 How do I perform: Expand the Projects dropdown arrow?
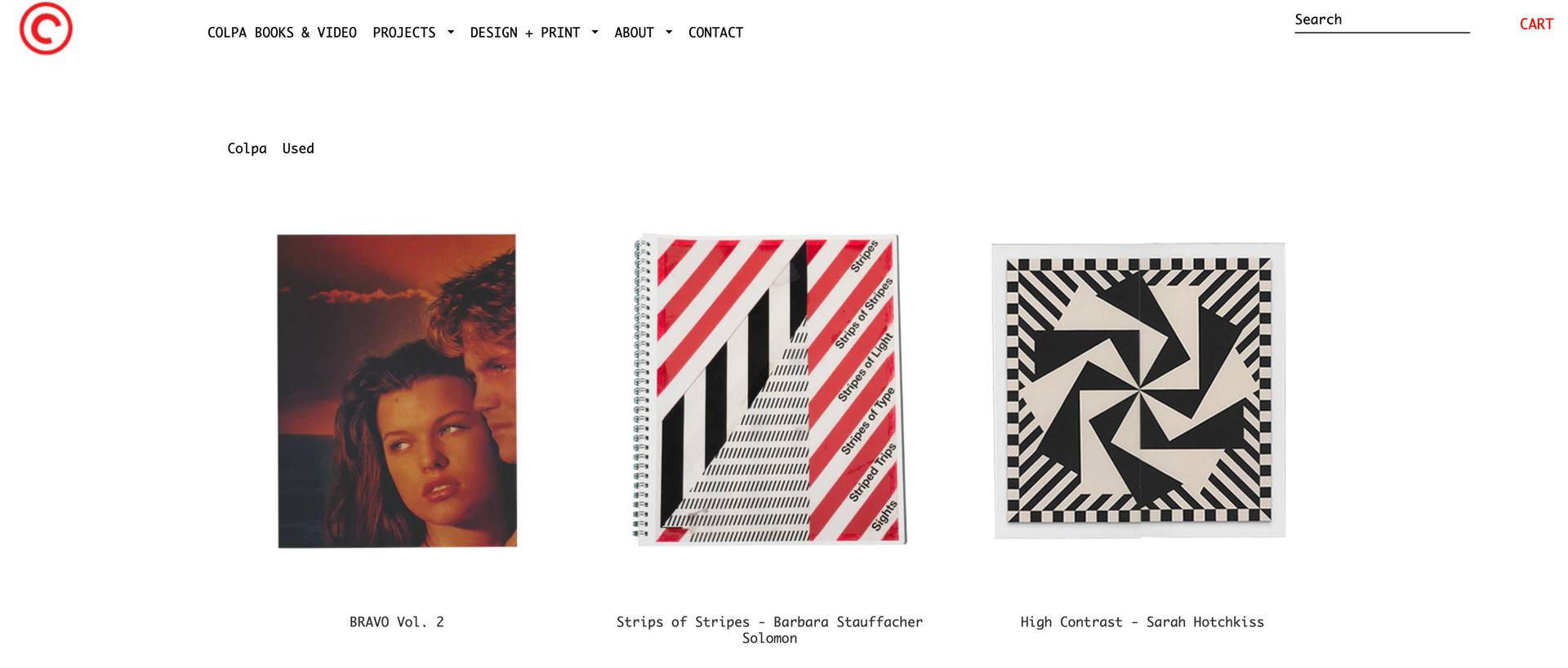[451, 33]
